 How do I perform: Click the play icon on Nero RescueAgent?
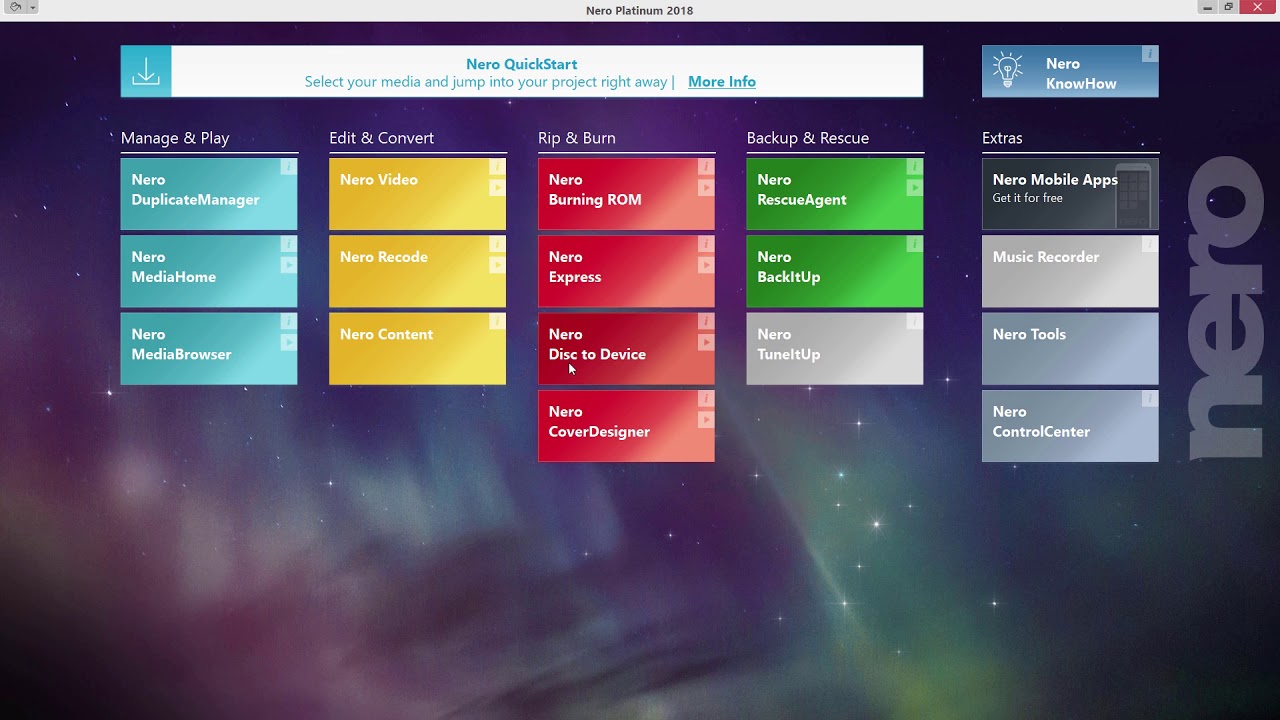[x=914, y=187]
